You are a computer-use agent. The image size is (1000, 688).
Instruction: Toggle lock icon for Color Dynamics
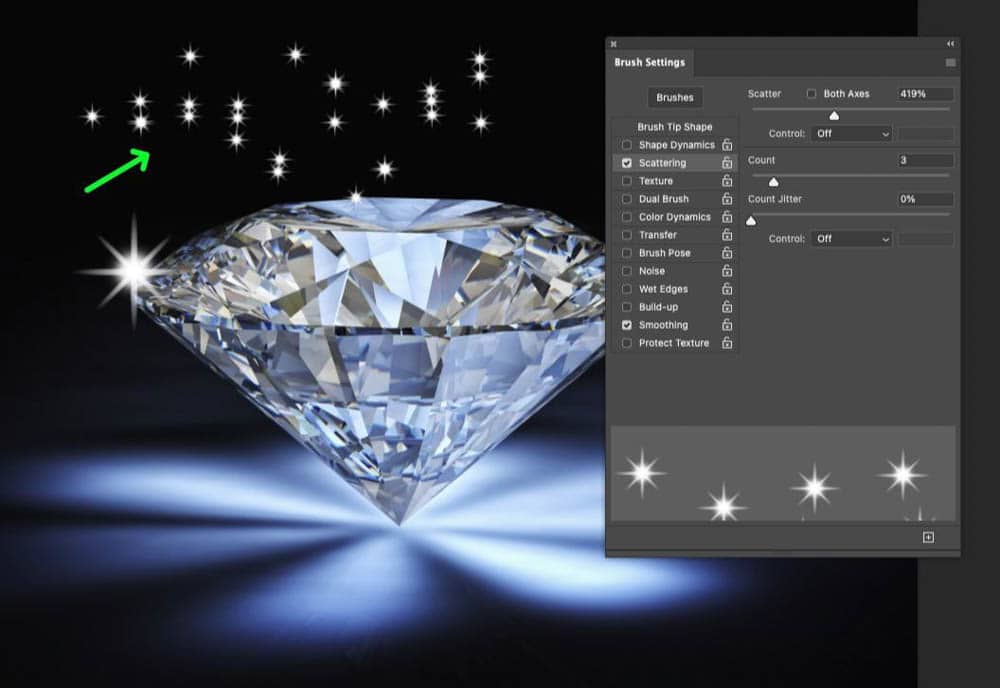726,217
